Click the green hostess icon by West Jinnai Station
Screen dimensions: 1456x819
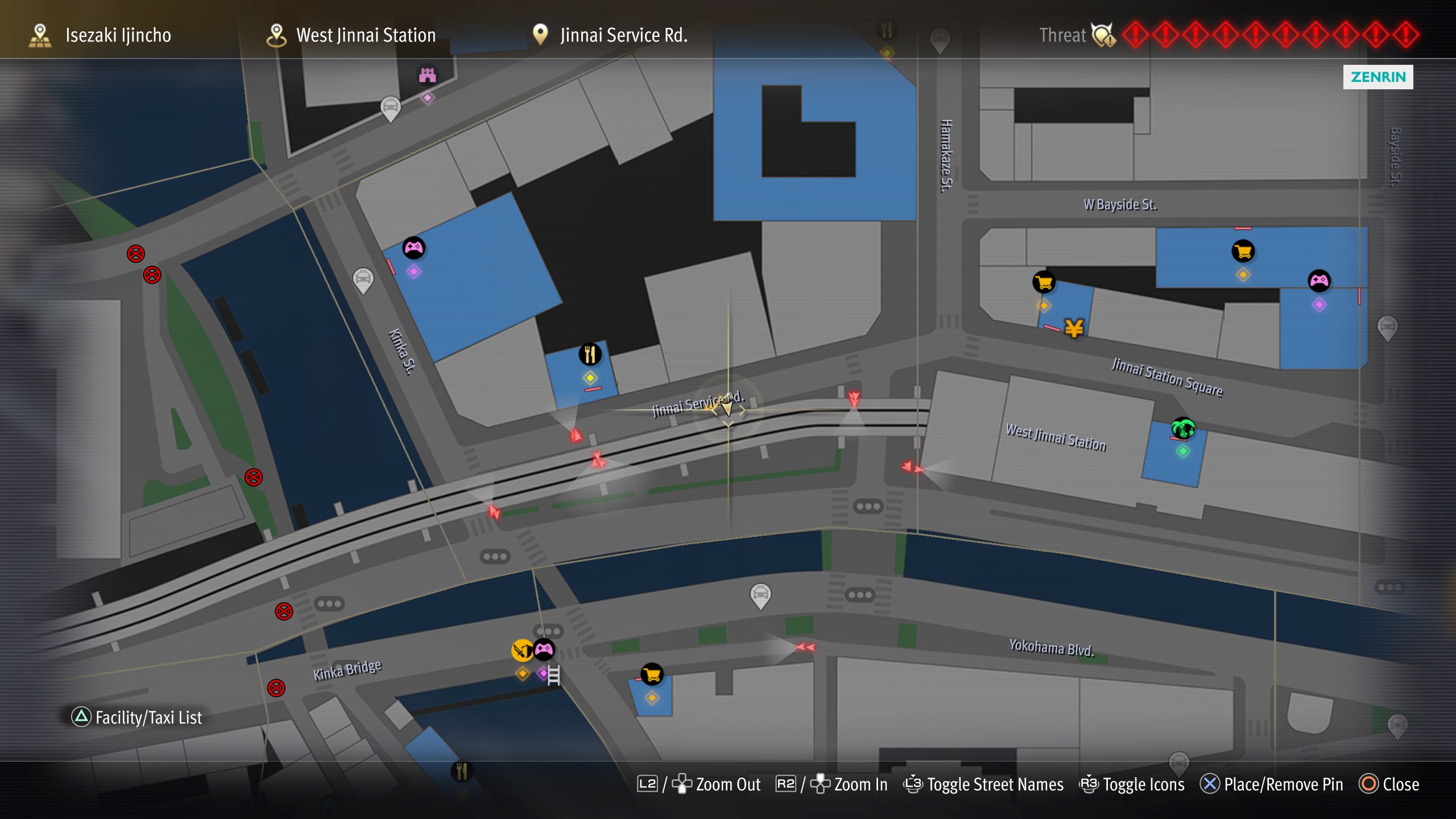point(1182,428)
